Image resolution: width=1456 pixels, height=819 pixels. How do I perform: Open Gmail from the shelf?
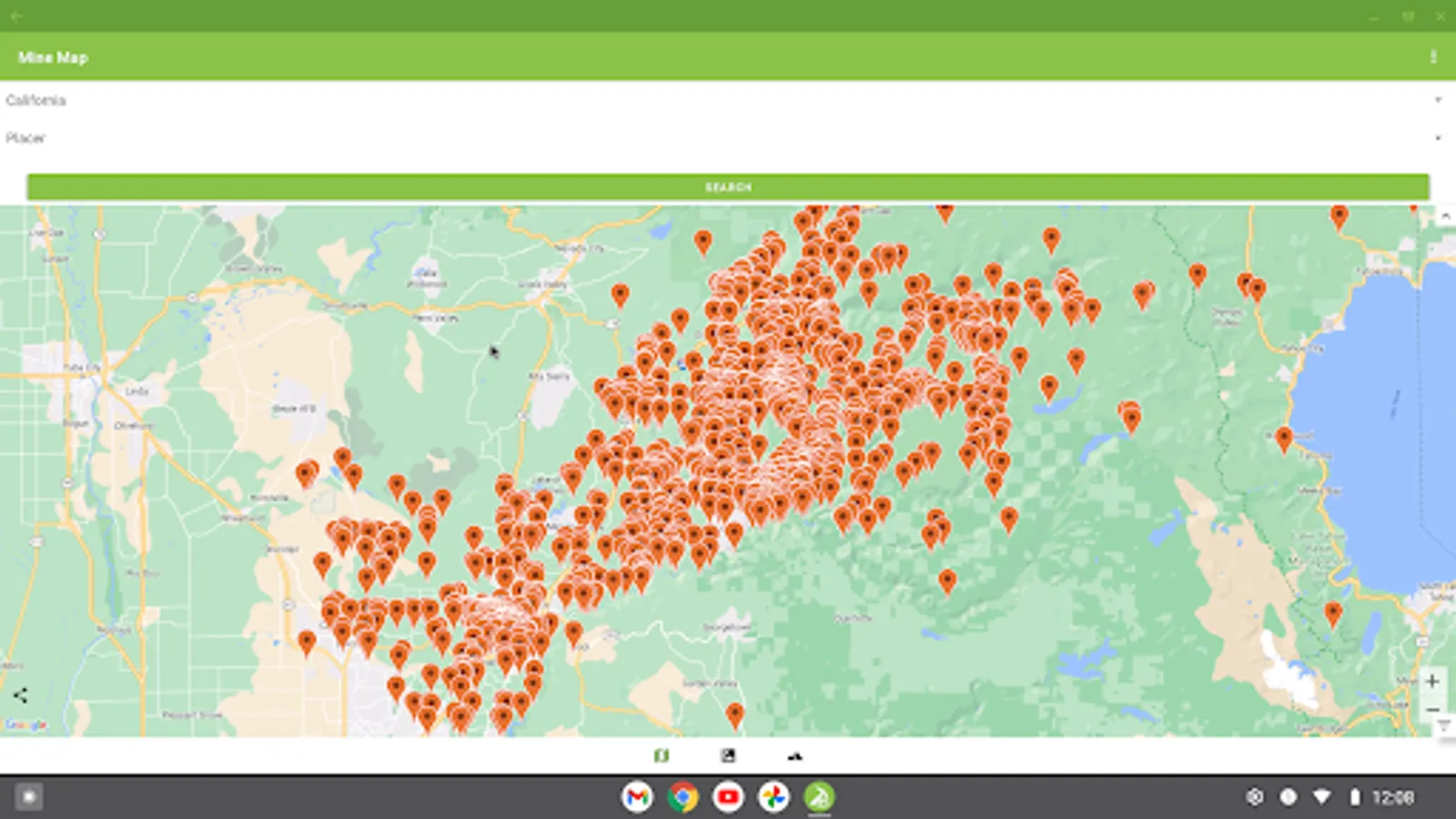pos(637,797)
